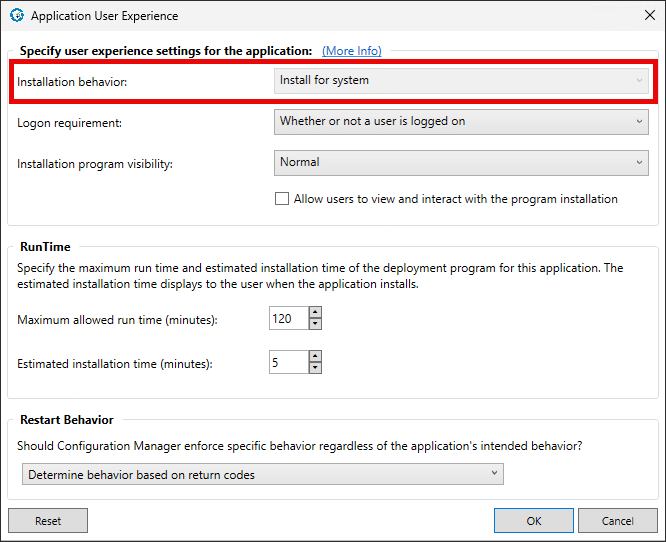Decrease maximum allowed run time with down arrow
The height and width of the screenshot is (542, 666).
pos(315,325)
